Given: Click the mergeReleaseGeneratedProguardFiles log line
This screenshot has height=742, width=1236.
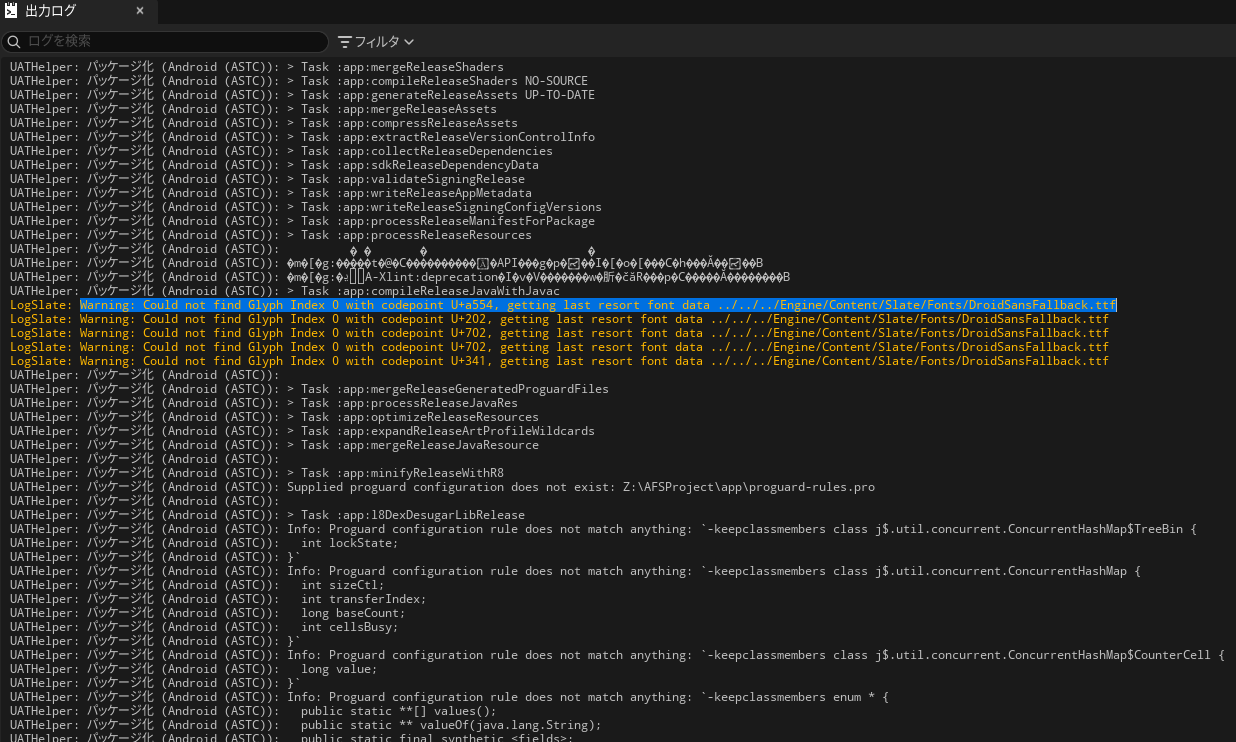Looking at the screenshot, I should (309, 389).
